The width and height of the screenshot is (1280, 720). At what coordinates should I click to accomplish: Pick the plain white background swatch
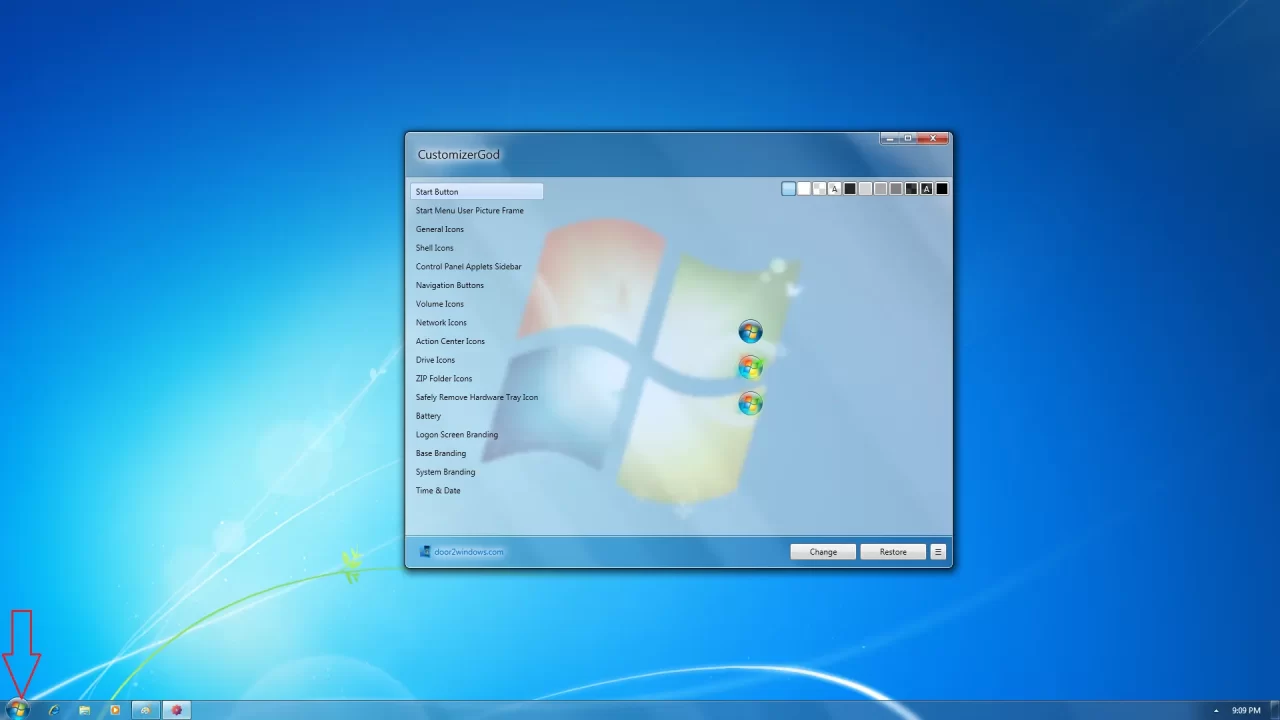pyautogui.click(x=804, y=188)
